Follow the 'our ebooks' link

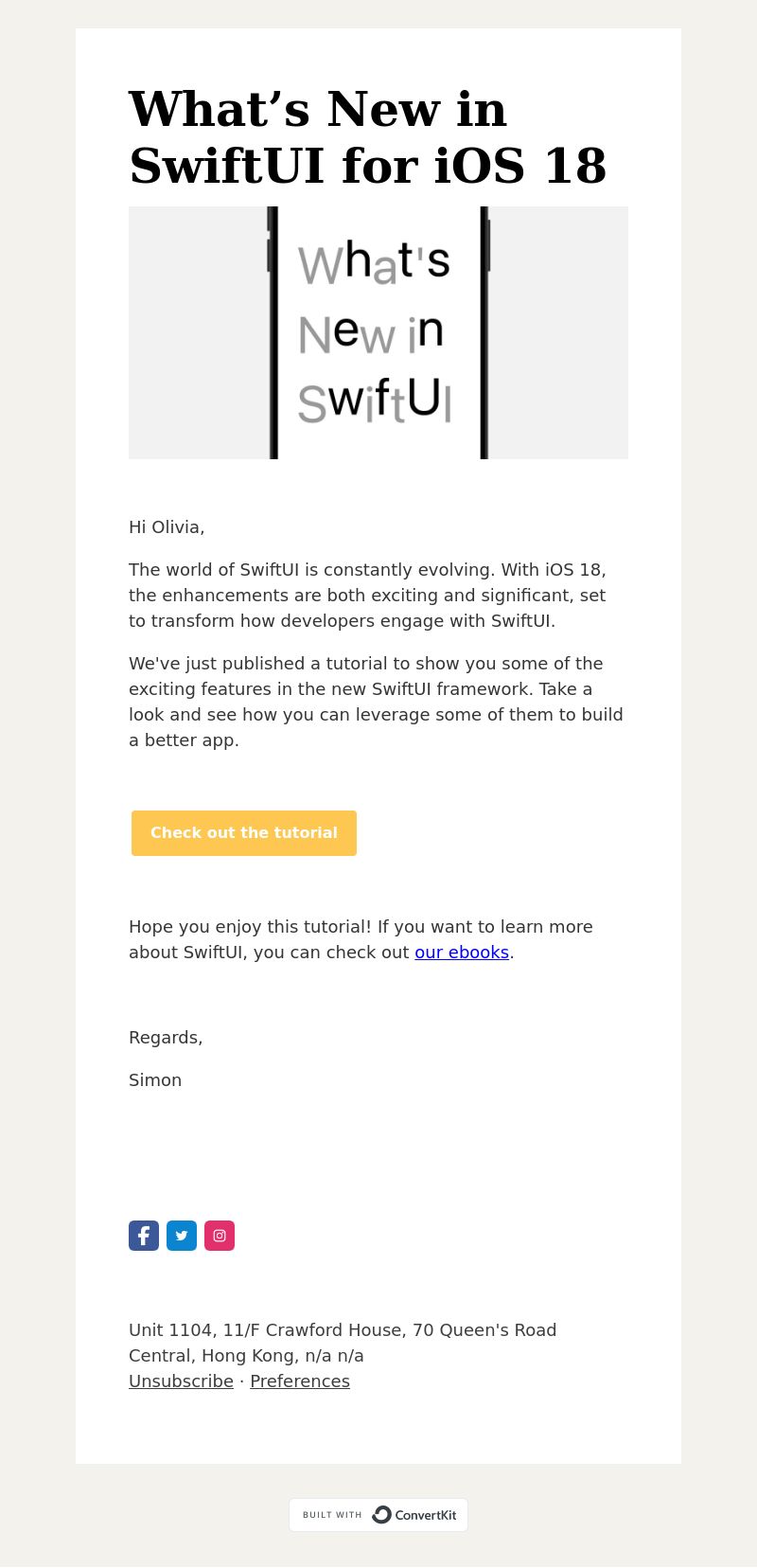(462, 953)
